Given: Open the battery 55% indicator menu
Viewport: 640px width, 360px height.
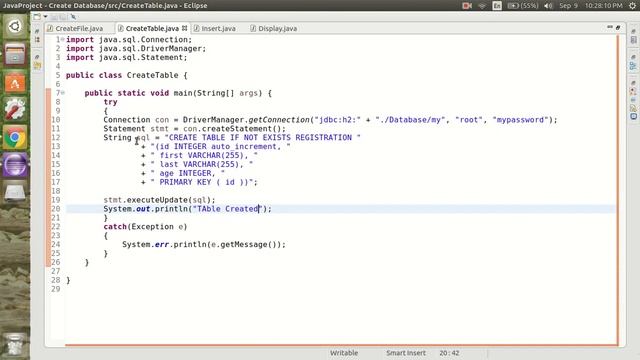Looking at the screenshot, I should pyautogui.click(x=523, y=5).
